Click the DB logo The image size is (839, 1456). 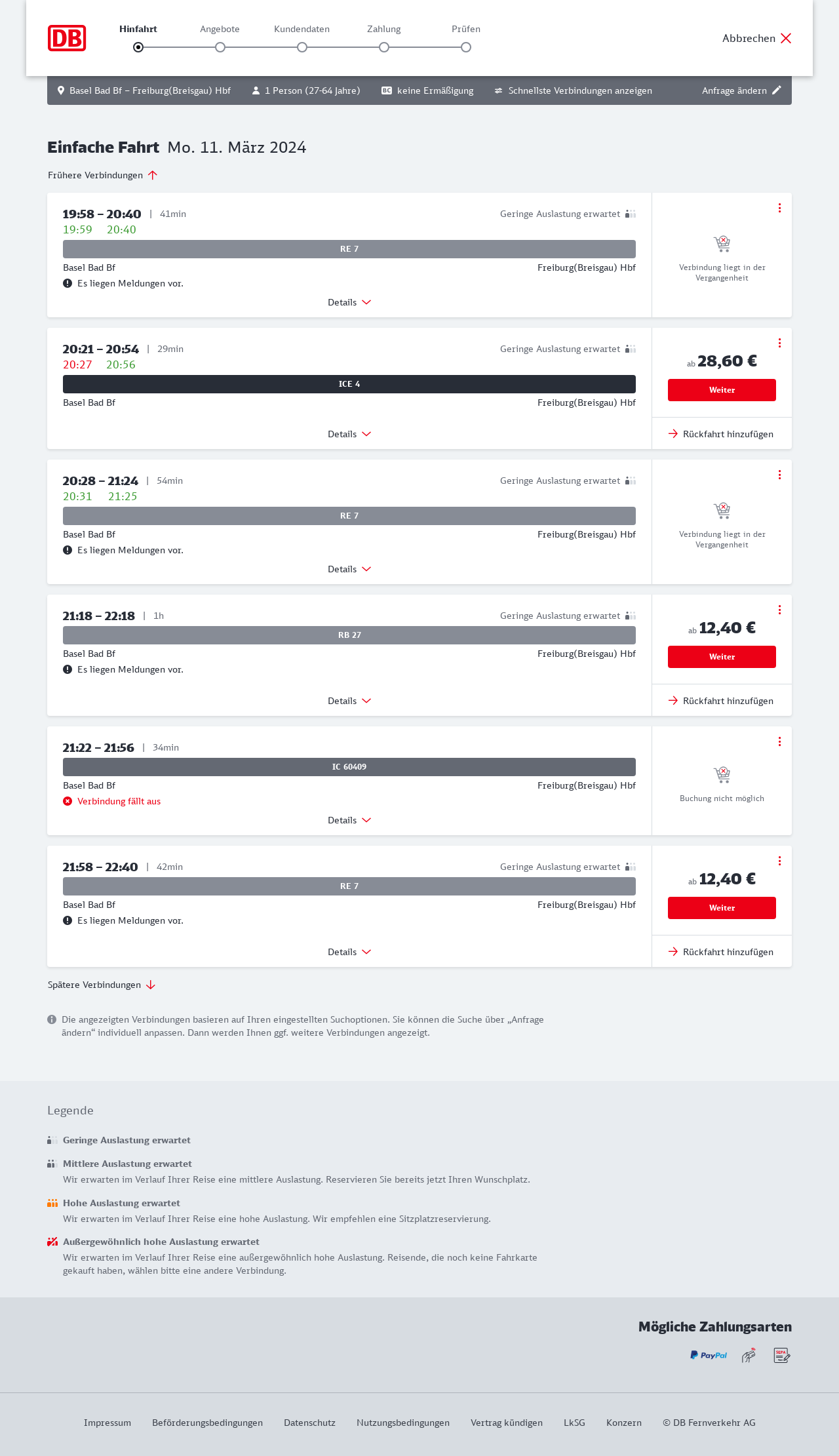tap(67, 38)
